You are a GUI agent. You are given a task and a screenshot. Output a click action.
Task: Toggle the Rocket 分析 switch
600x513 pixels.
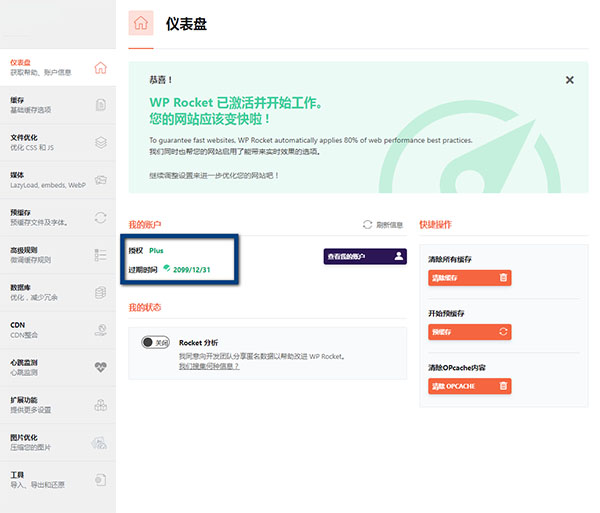coord(155,342)
